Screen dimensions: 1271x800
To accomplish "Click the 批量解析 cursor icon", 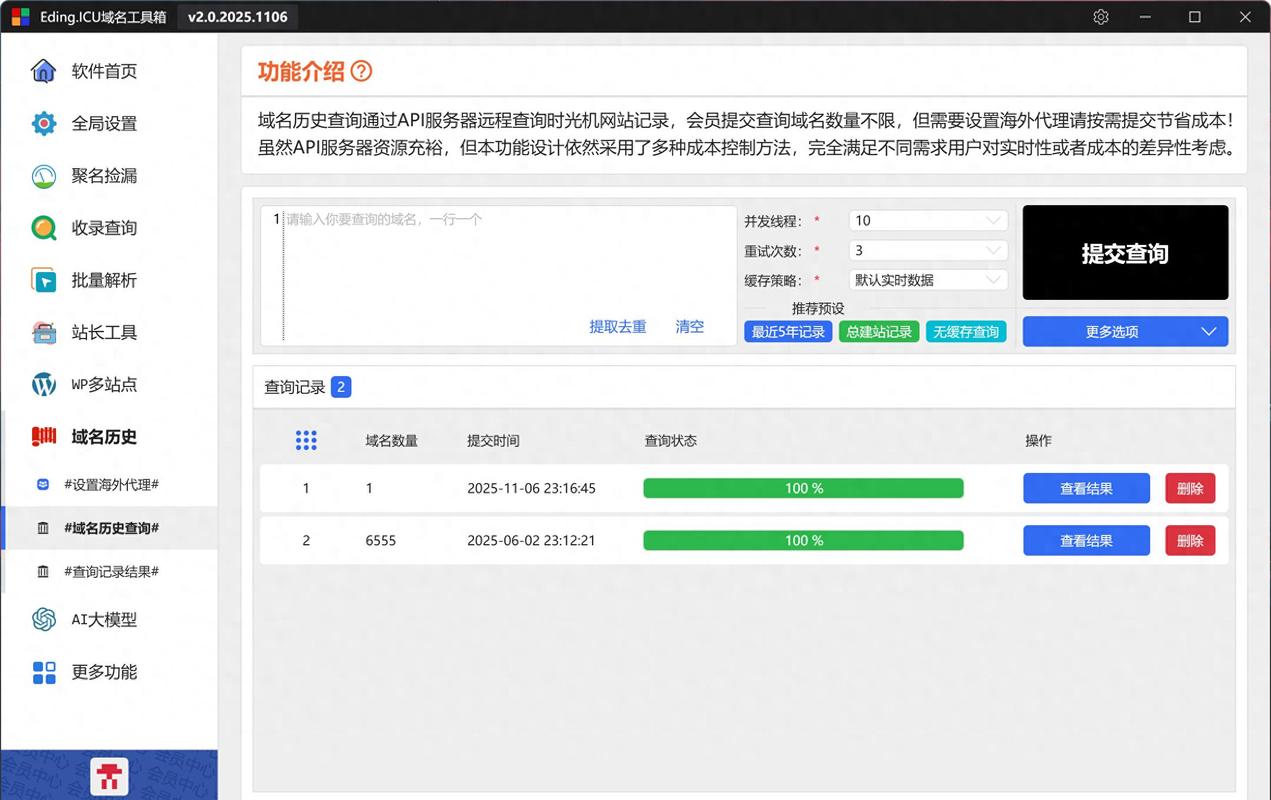I will click(44, 280).
